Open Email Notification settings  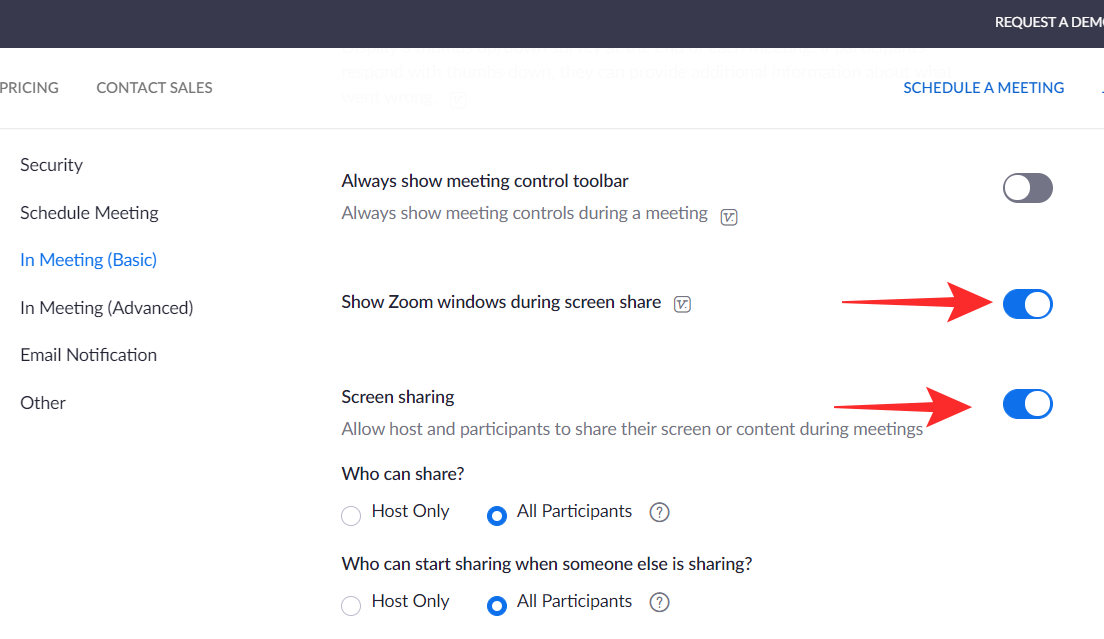click(88, 355)
